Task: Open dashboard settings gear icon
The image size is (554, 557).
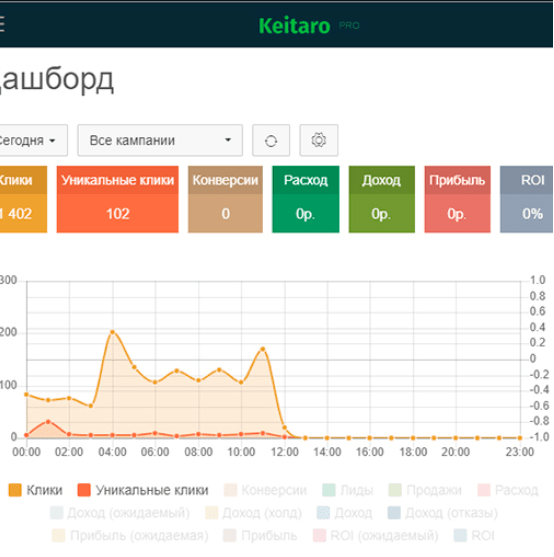Action: [x=319, y=140]
